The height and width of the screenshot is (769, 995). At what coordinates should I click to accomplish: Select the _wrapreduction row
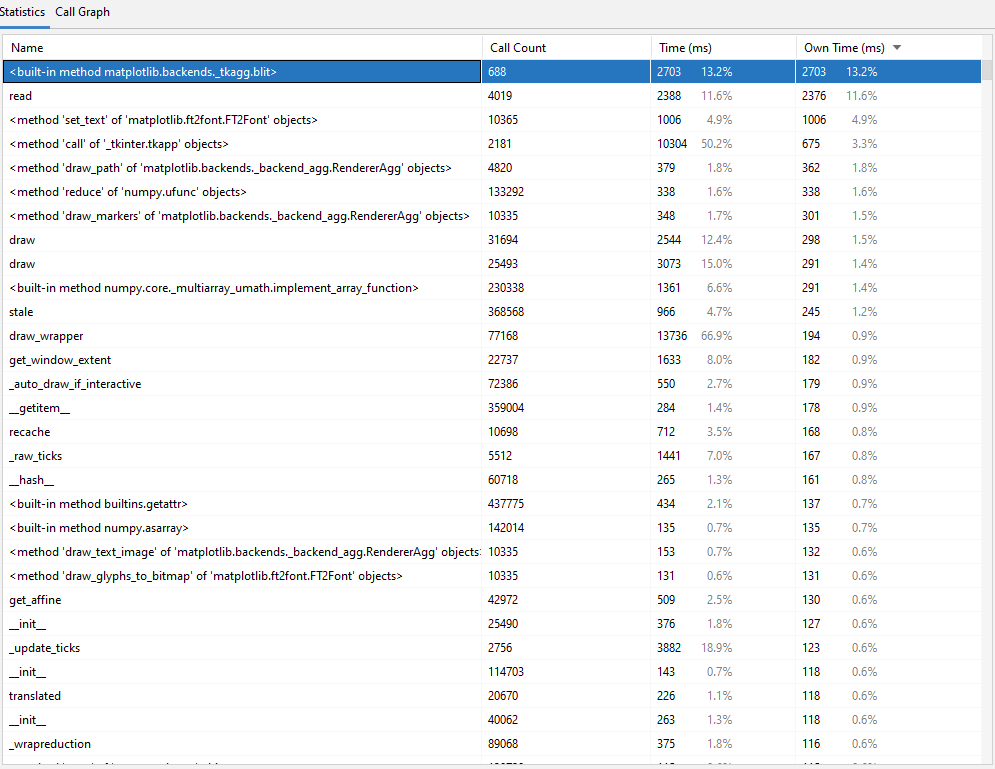point(492,744)
